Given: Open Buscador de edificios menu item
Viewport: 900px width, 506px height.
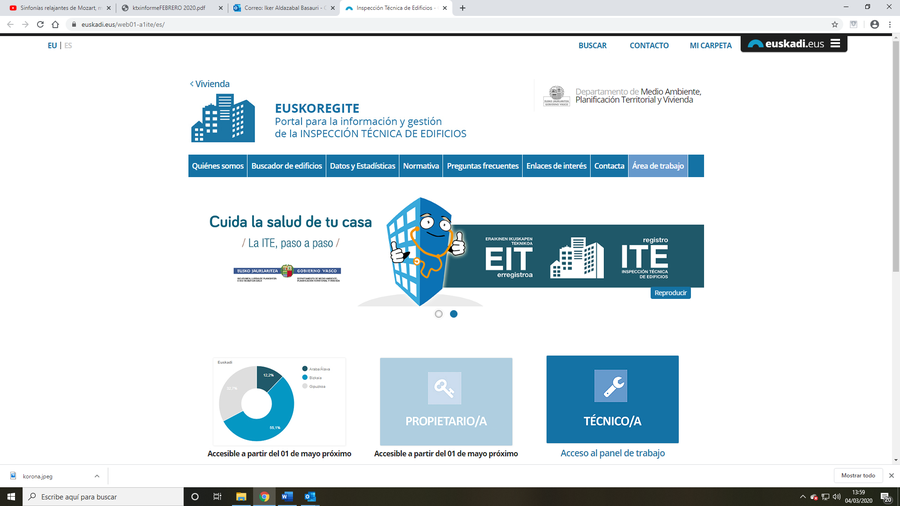Looking at the screenshot, I should 286,166.
